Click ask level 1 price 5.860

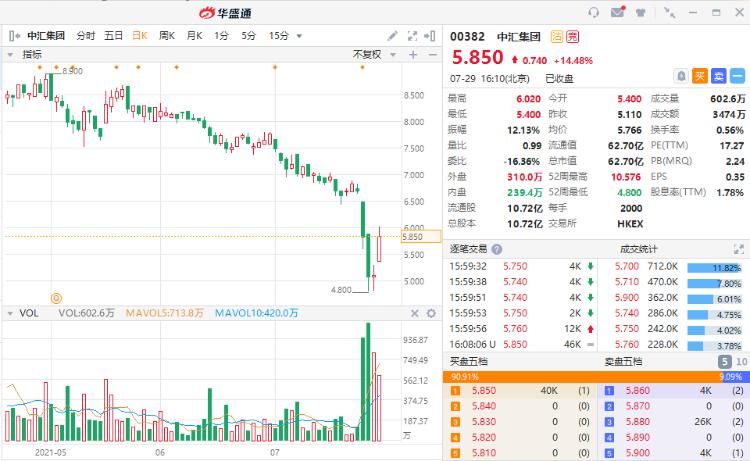point(638,391)
